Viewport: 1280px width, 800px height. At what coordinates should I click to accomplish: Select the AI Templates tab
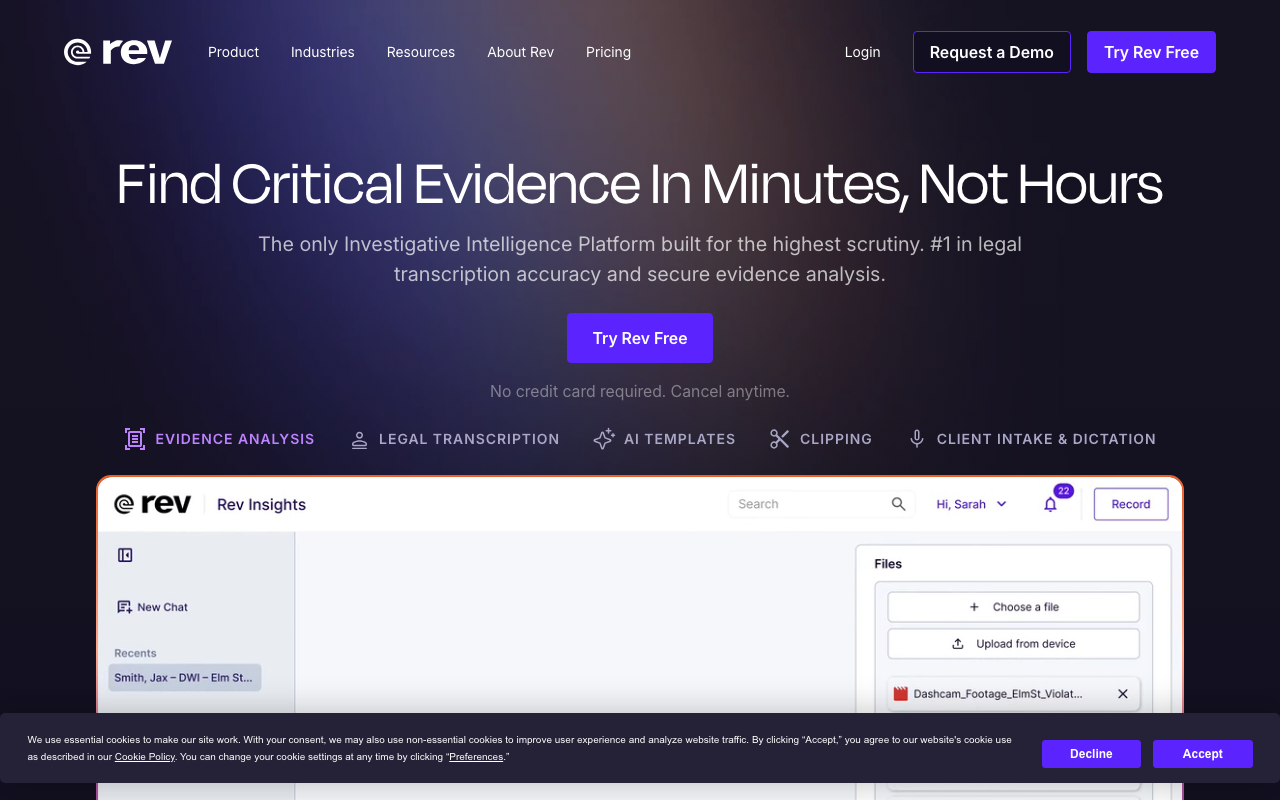pos(664,439)
